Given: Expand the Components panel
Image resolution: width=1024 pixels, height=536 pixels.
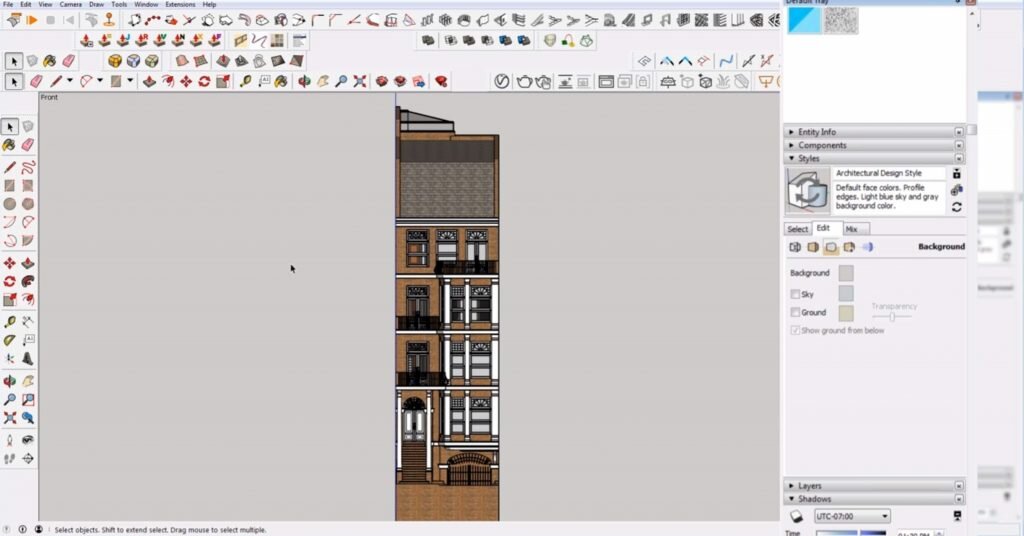Looking at the screenshot, I should tap(875, 146).
